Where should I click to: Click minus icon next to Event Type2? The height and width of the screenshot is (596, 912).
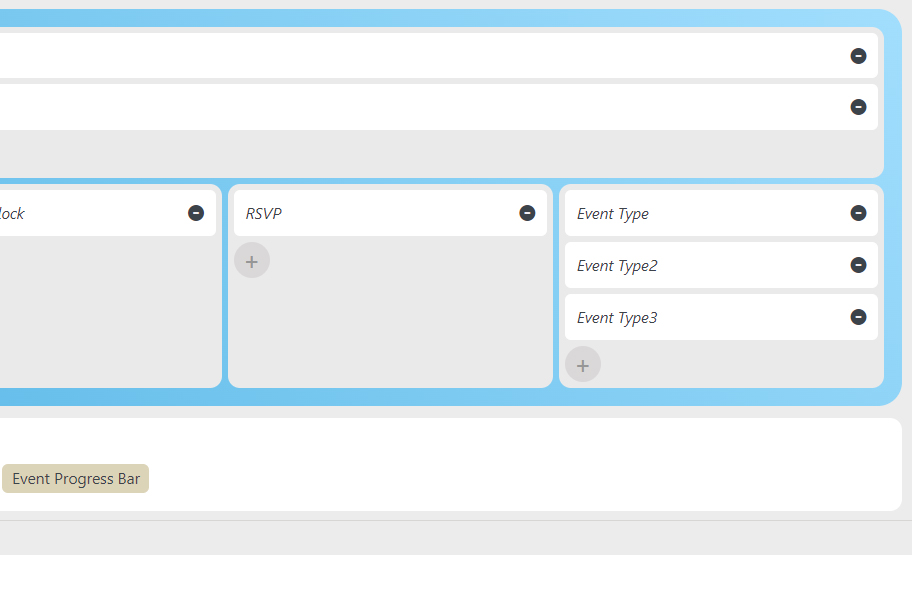[858, 265]
